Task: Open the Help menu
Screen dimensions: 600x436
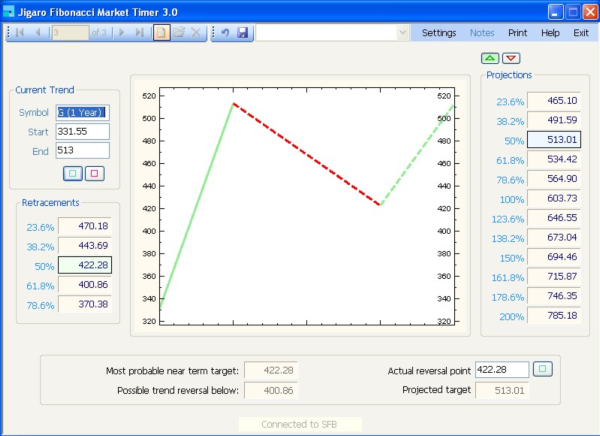Action: click(550, 33)
